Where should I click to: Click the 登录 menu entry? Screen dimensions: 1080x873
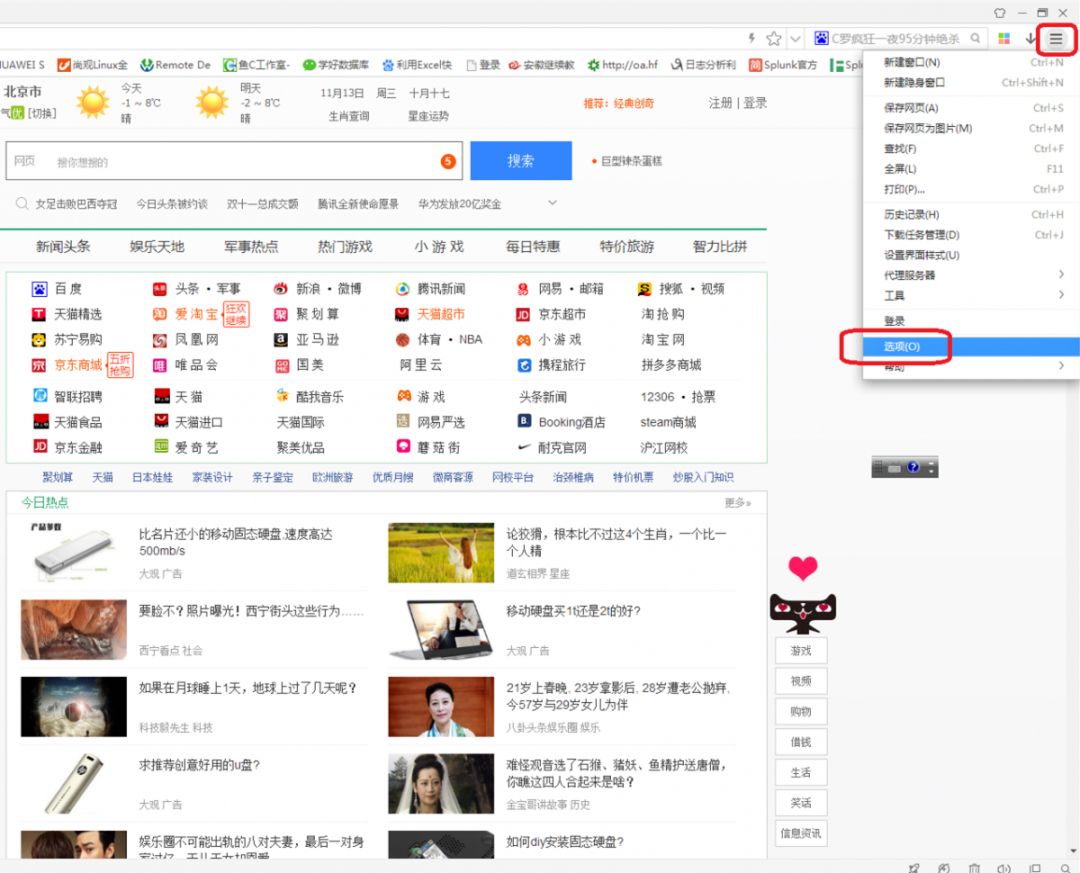click(971, 321)
